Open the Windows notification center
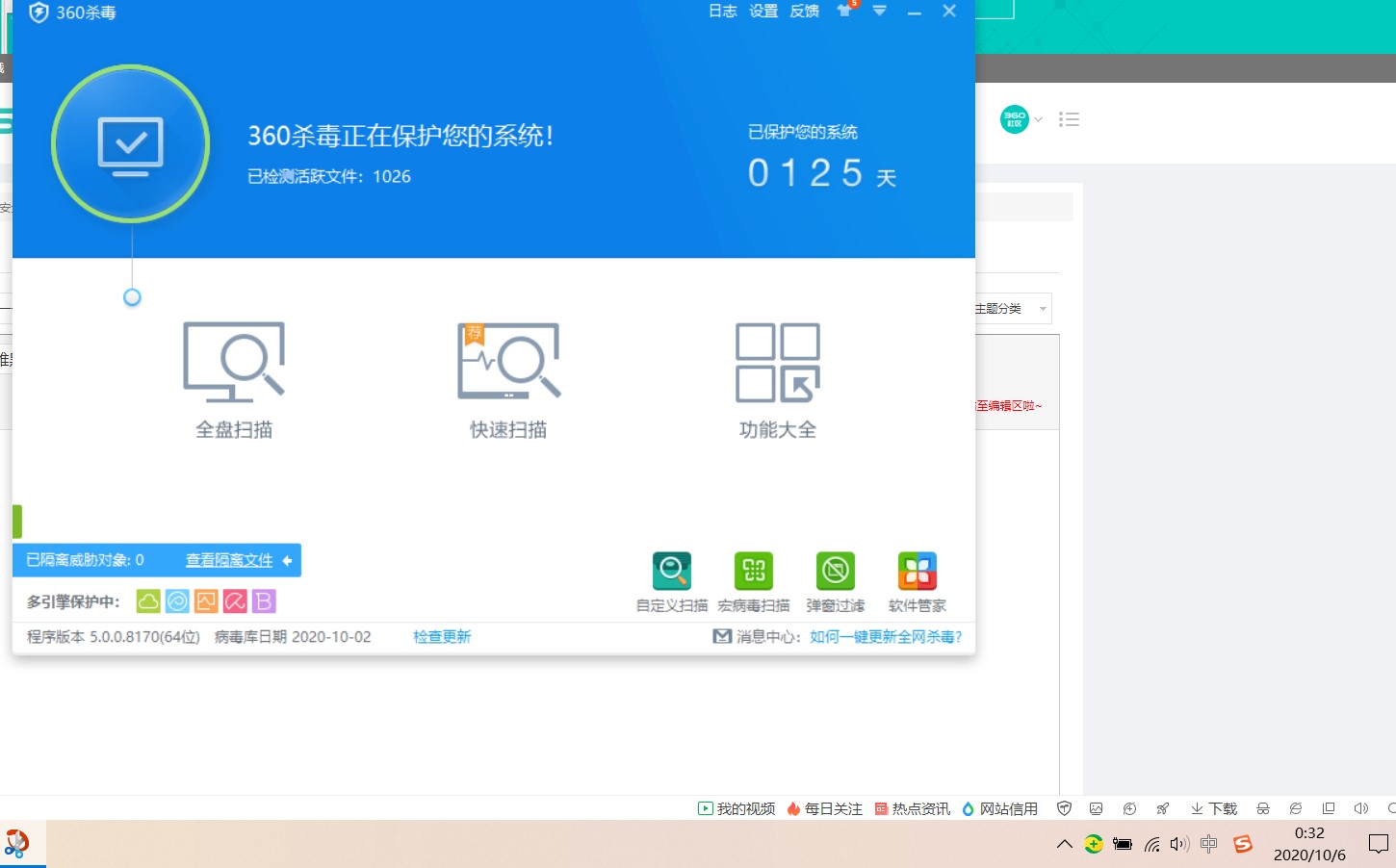This screenshot has height=868, width=1396. 1379,844
